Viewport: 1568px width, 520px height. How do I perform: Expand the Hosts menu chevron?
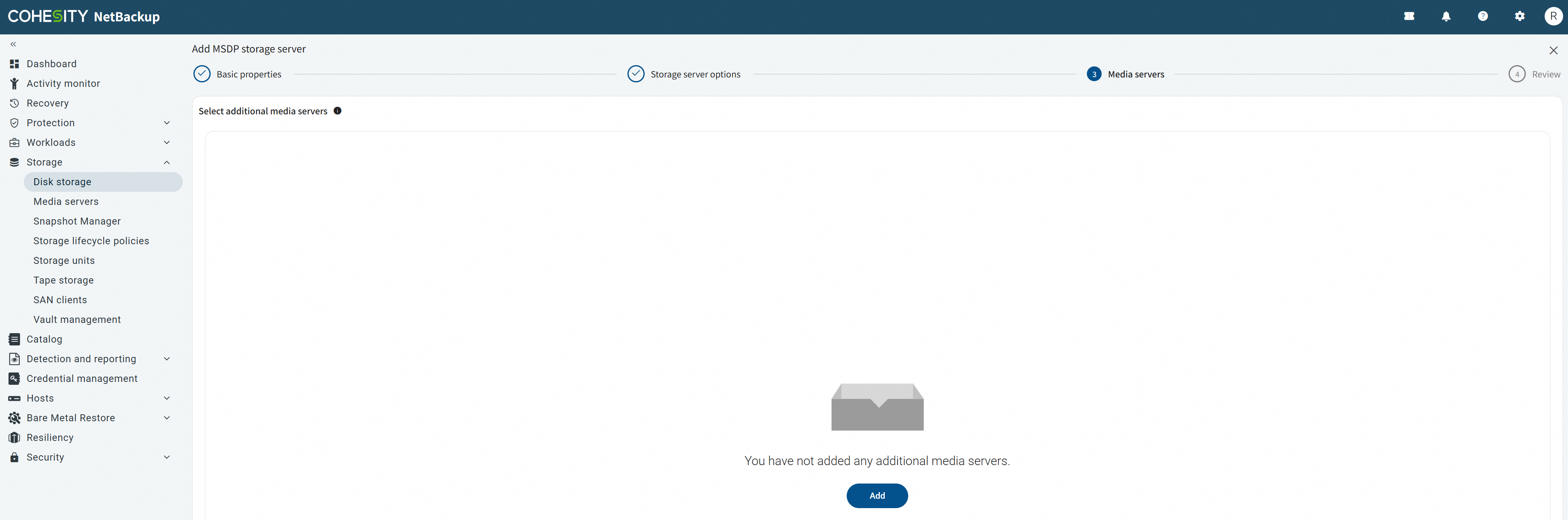(x=167, y=398)
